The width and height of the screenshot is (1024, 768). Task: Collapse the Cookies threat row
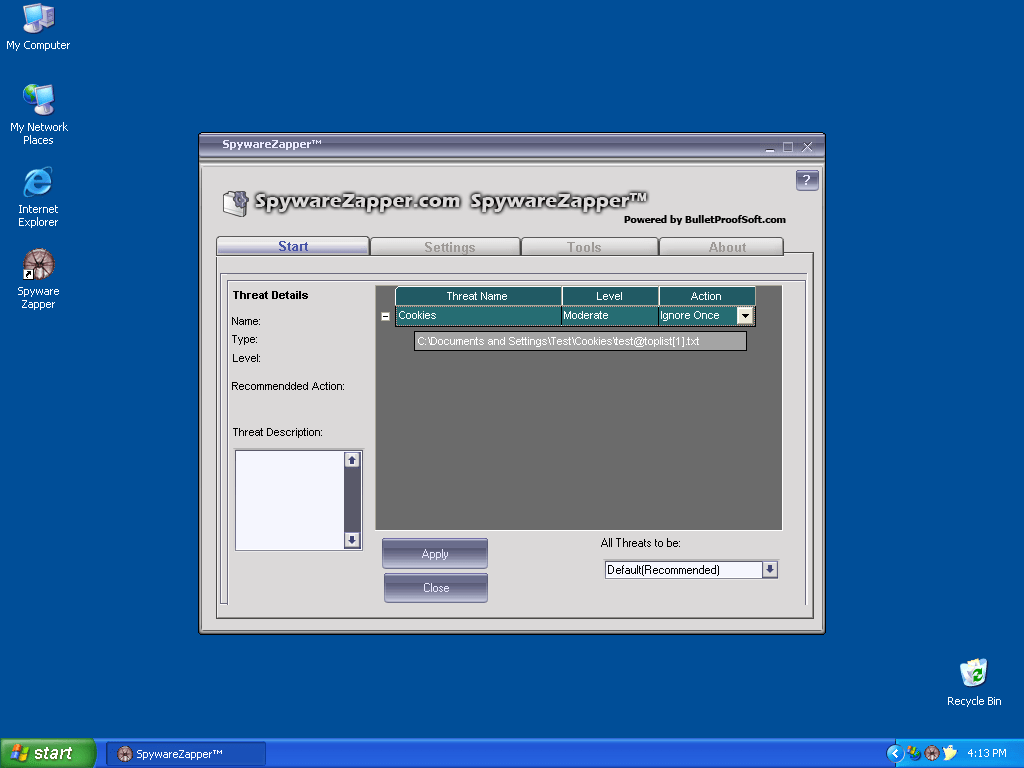click(386, 316)
